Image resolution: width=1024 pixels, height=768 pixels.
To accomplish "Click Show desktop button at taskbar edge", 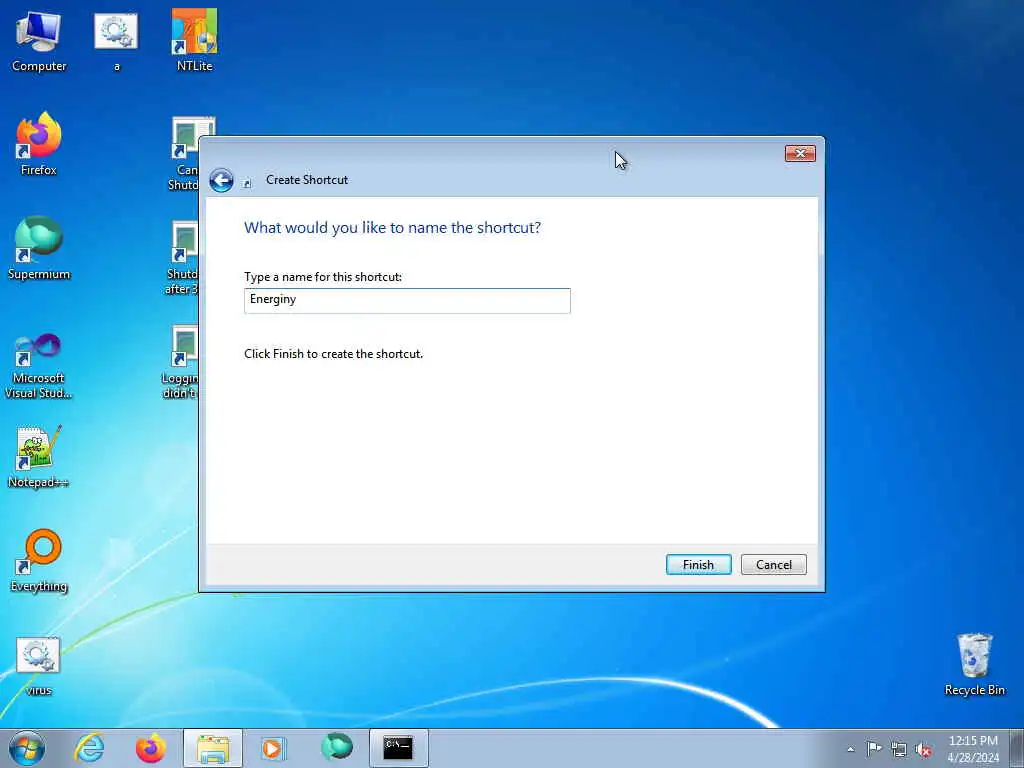I will click(x=1017, y=748).
